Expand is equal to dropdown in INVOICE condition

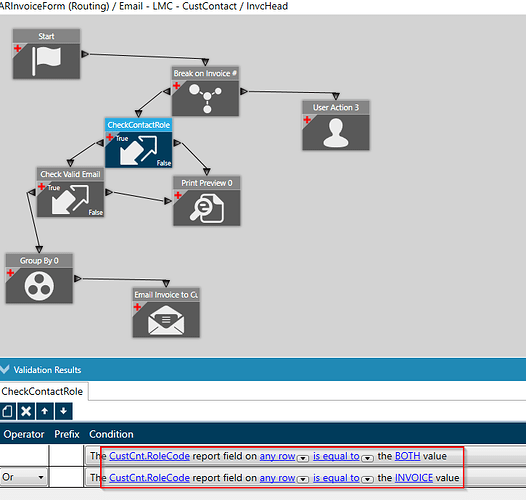point(367,480)
